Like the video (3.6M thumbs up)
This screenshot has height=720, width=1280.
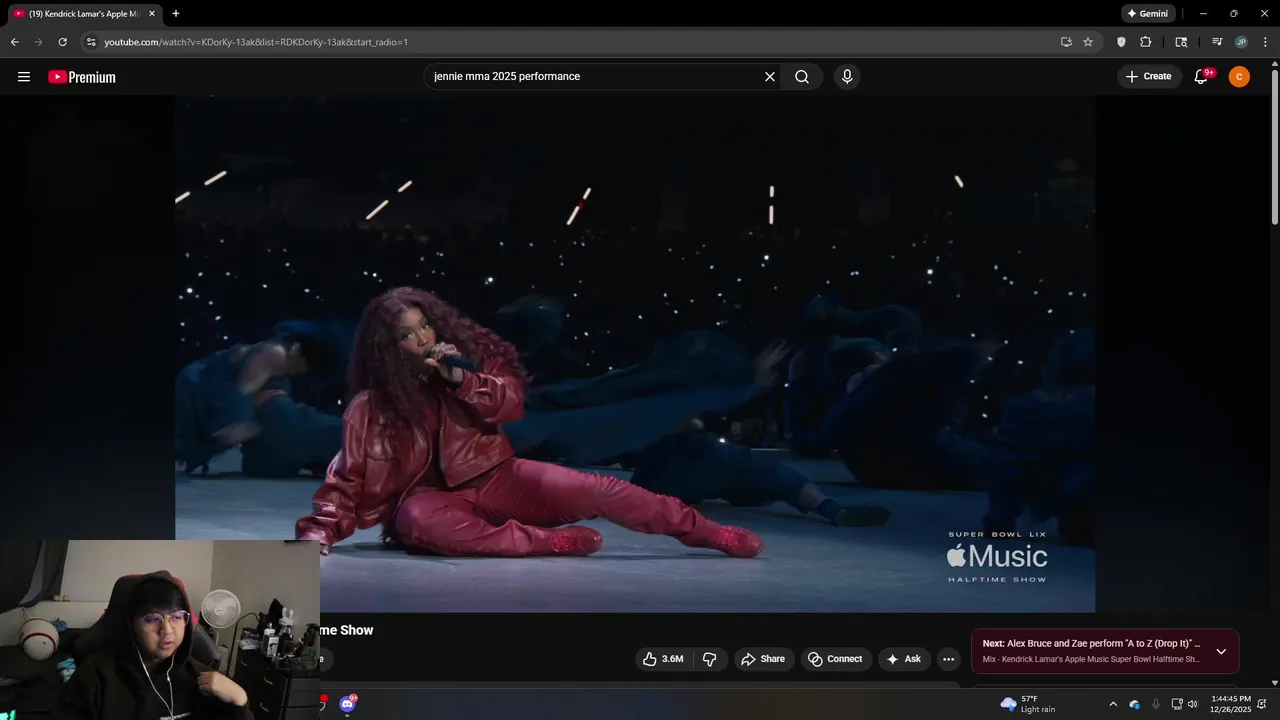(x=663, y=659)
